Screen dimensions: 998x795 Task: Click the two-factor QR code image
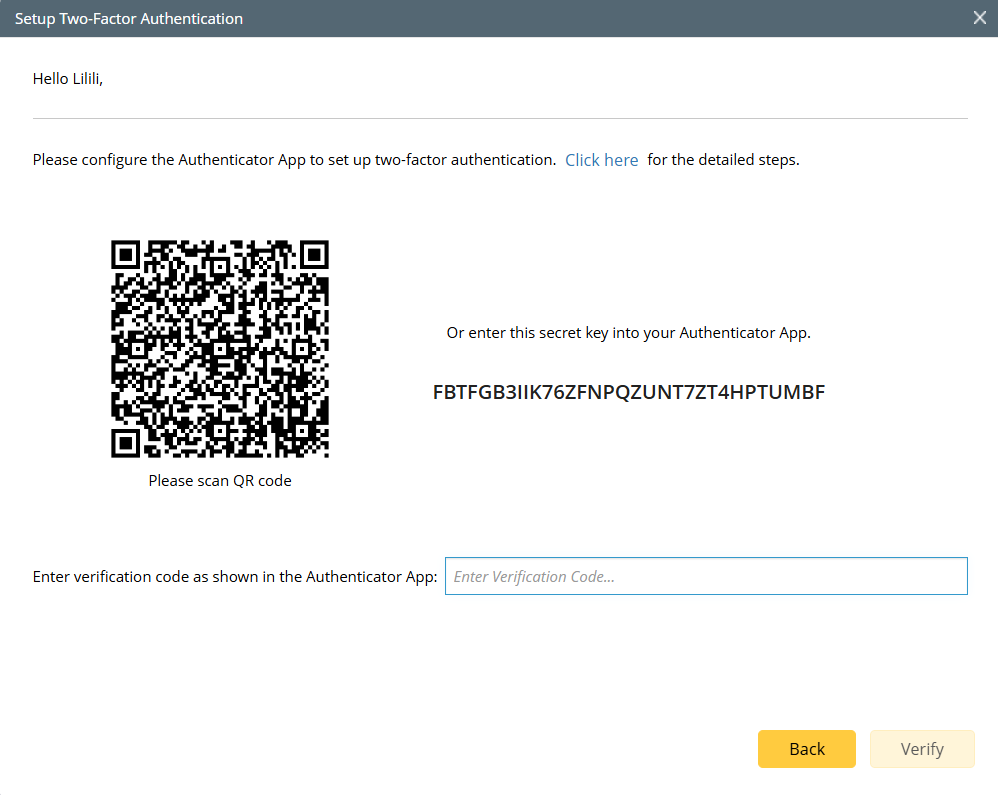tap(220, 349)
